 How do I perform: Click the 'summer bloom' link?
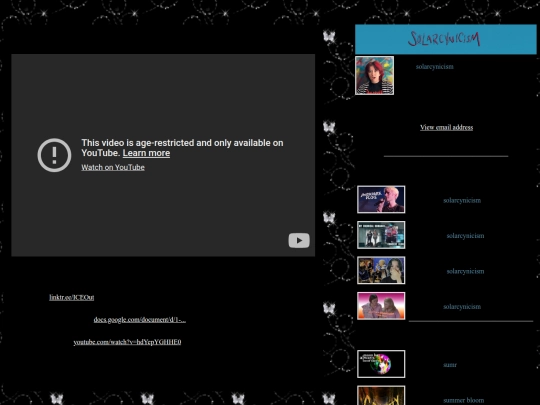click(x=464, y=401)
